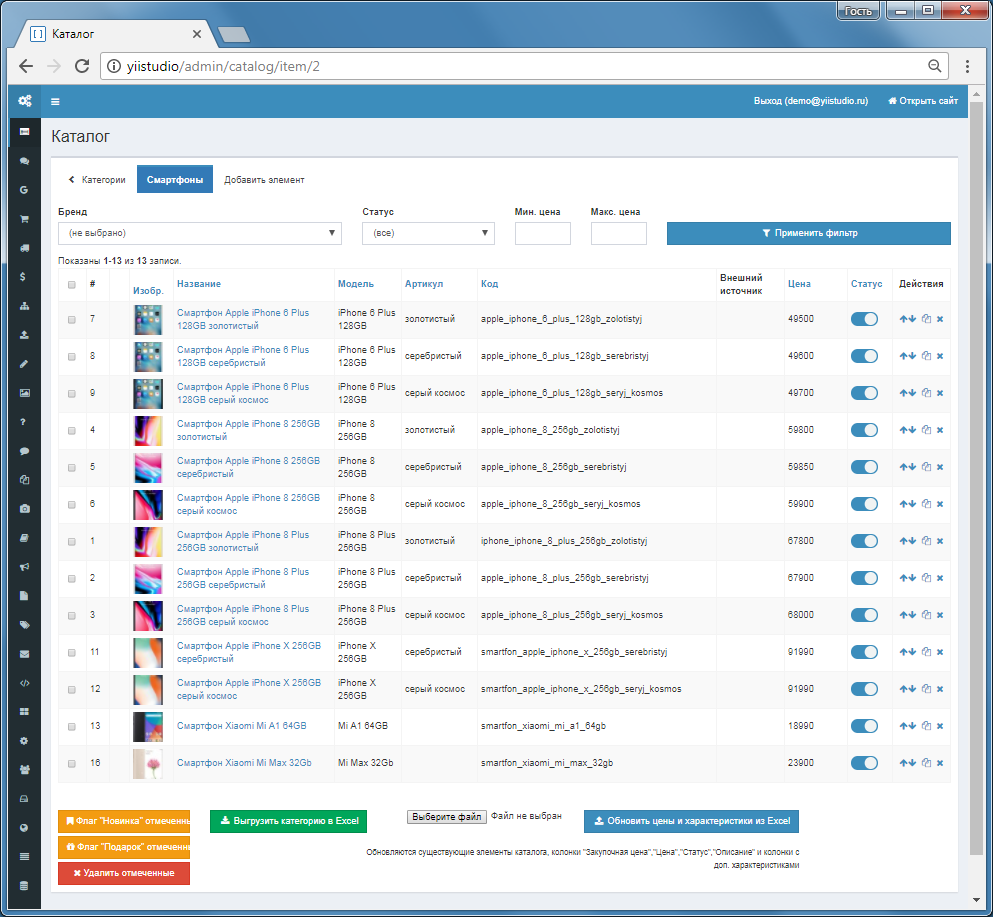Open the shopping cart sidebar icon
Viewport: 993px width, 917px height.
24,219
